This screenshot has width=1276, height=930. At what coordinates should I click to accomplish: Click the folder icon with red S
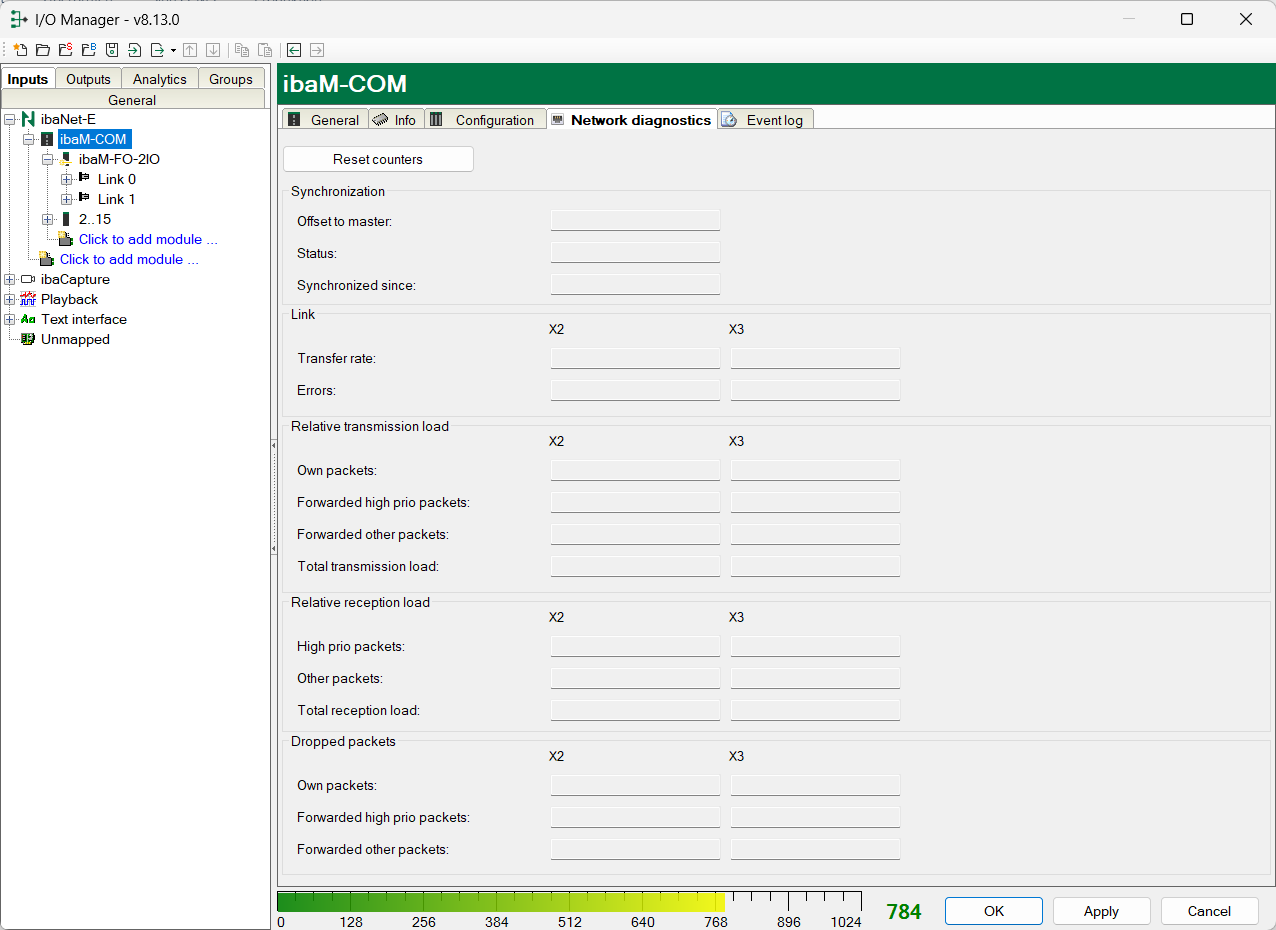66,50
